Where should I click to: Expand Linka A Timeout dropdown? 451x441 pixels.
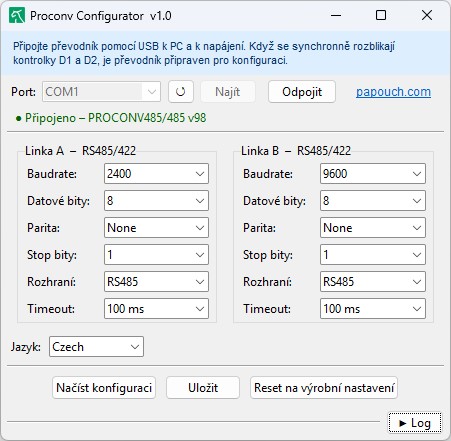[156, 309]
